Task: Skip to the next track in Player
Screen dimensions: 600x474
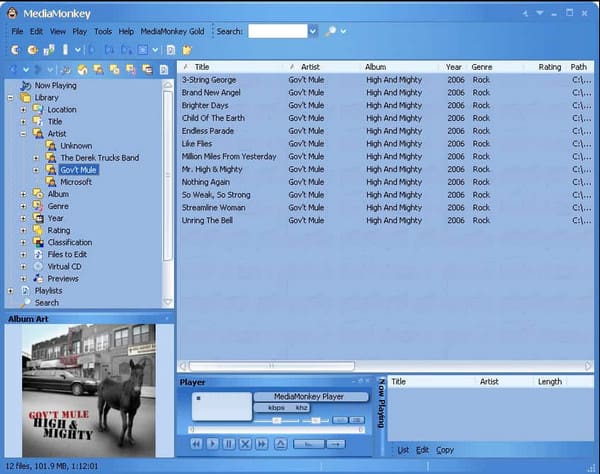Action: [x=262, y=444]
